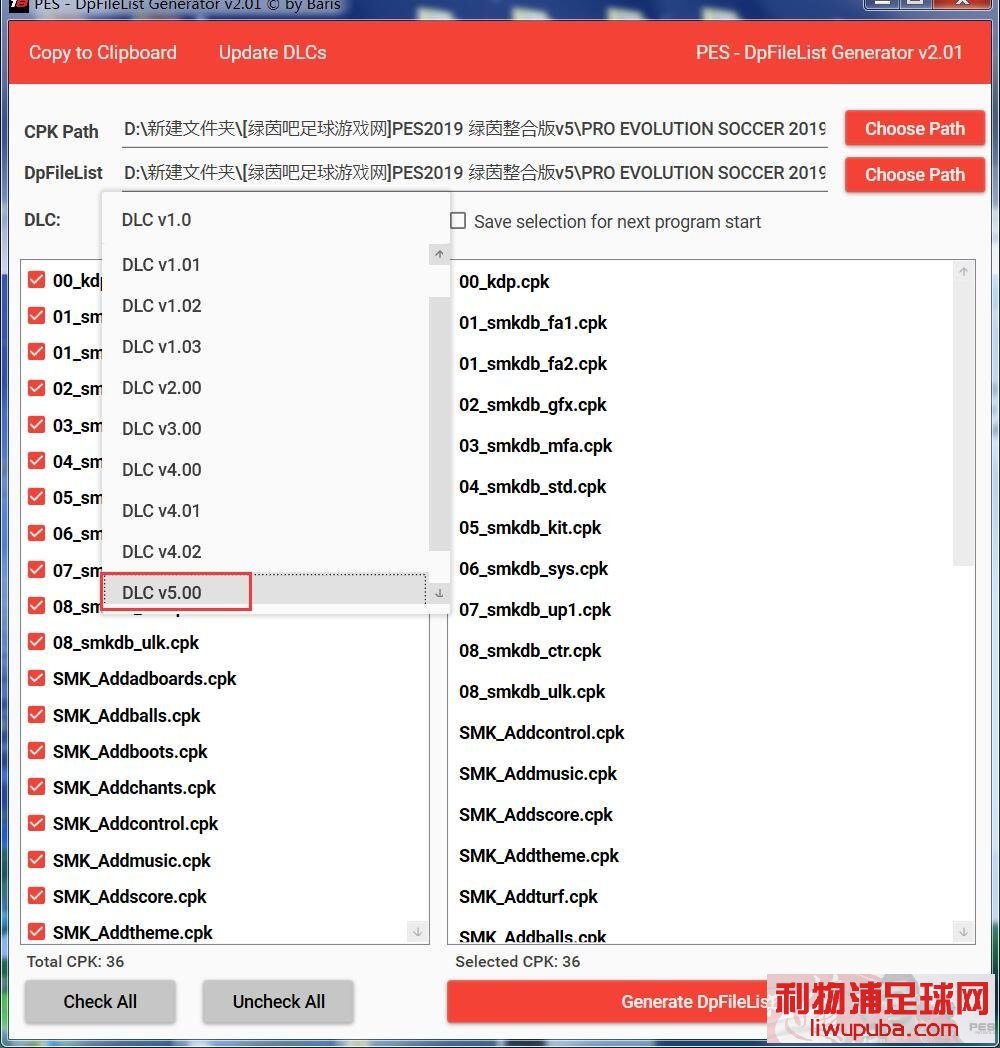Click Copy to Clipboard

pyautogui.click(x=103, y=52)
